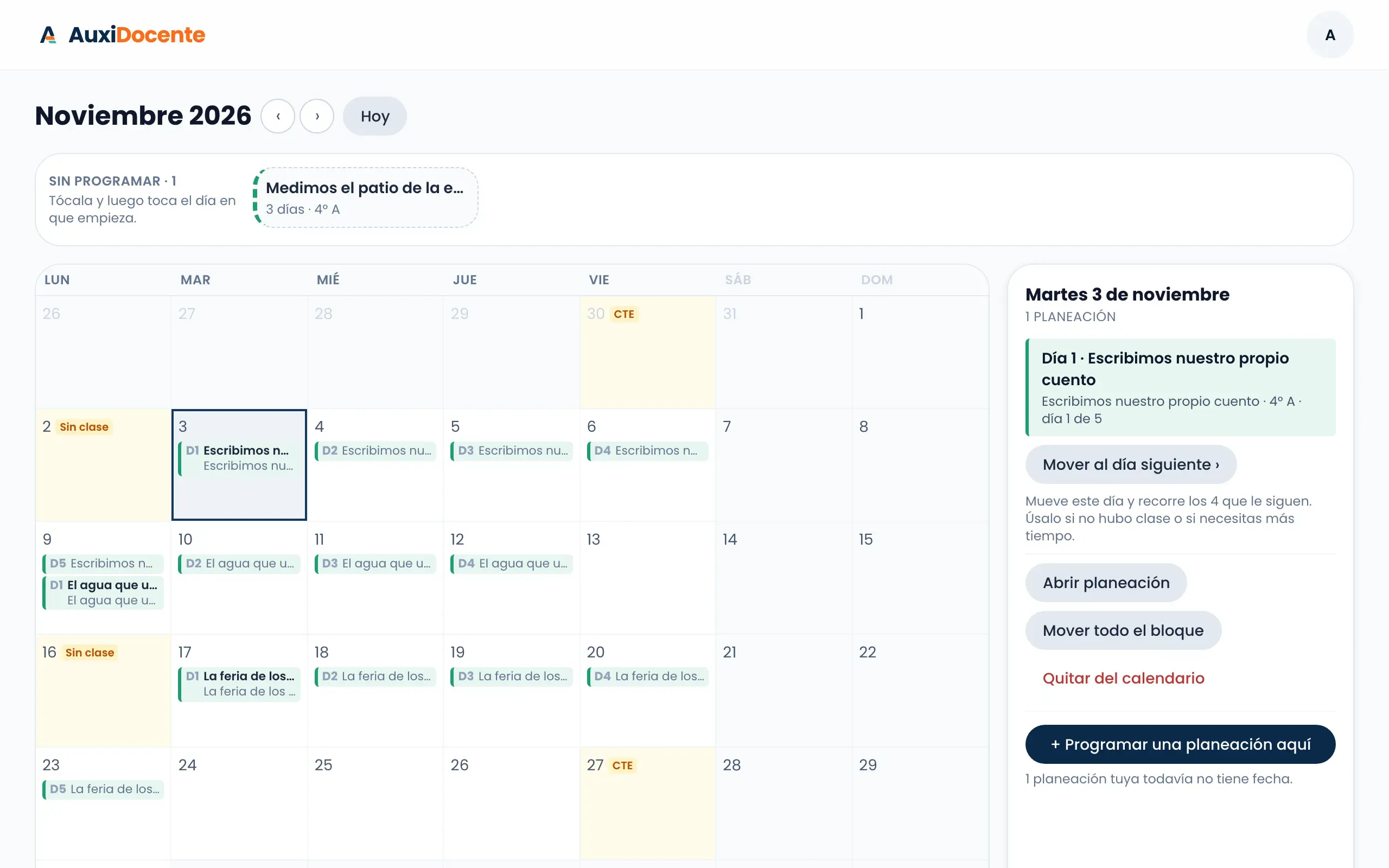Select calendar day 13
The image size is (1389, 868).
(647, 578)
